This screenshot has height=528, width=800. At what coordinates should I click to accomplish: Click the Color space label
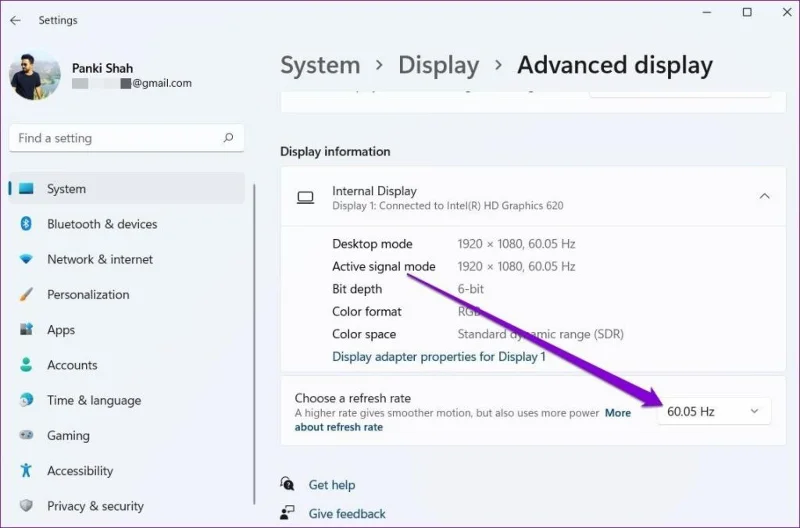coord(364,334)
